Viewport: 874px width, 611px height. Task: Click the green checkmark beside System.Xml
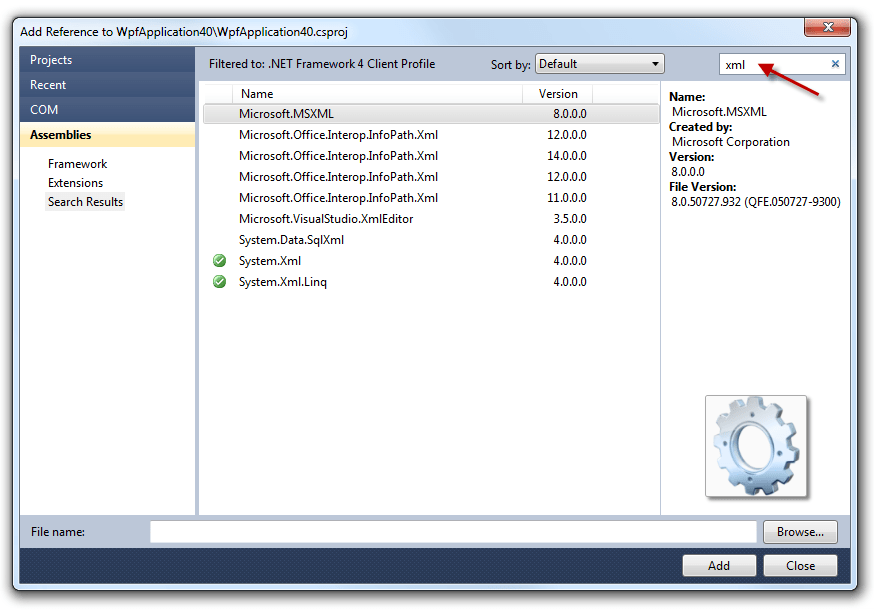pos(219,260)
